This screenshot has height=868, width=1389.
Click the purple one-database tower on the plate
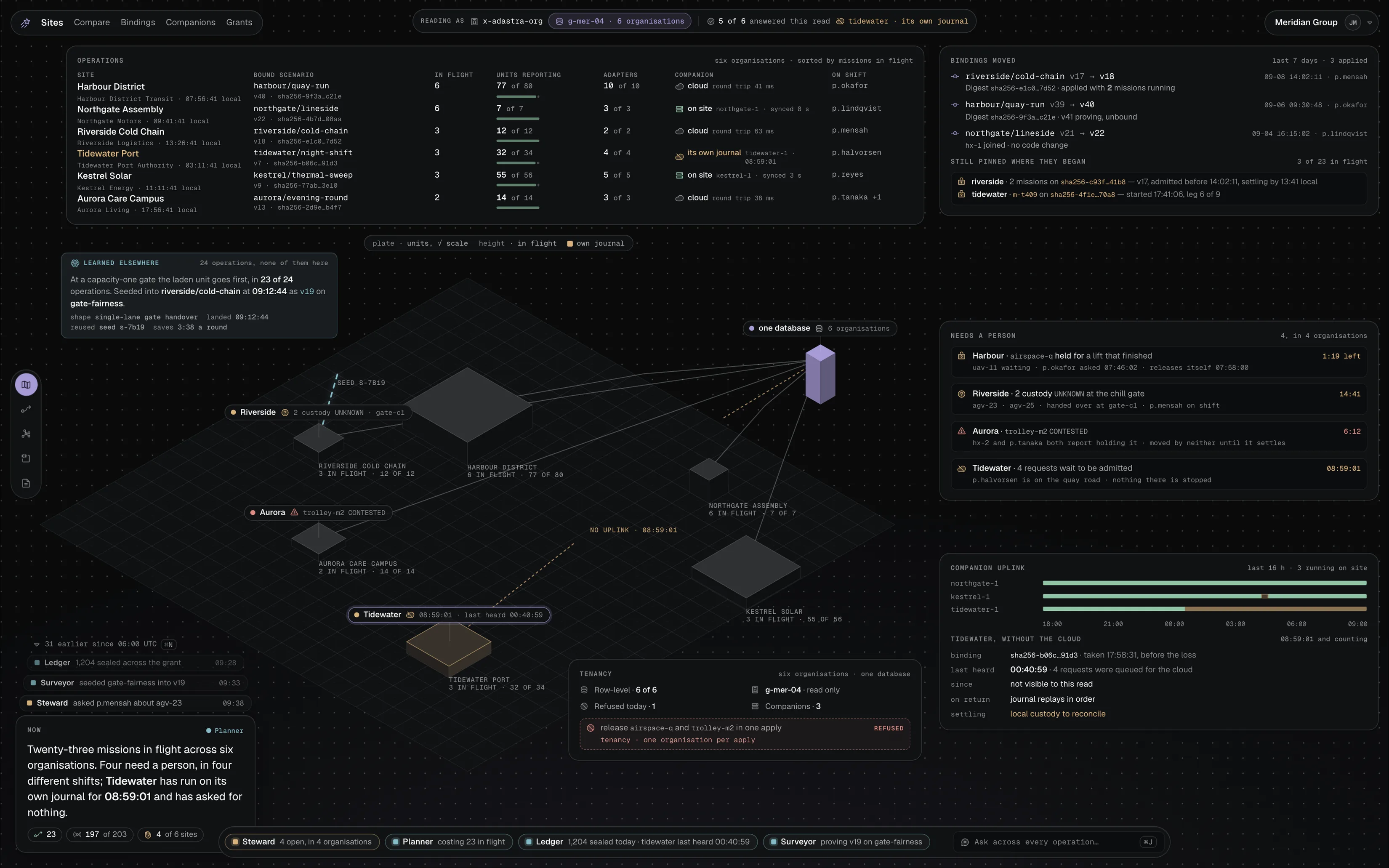[x=820, y=374]
